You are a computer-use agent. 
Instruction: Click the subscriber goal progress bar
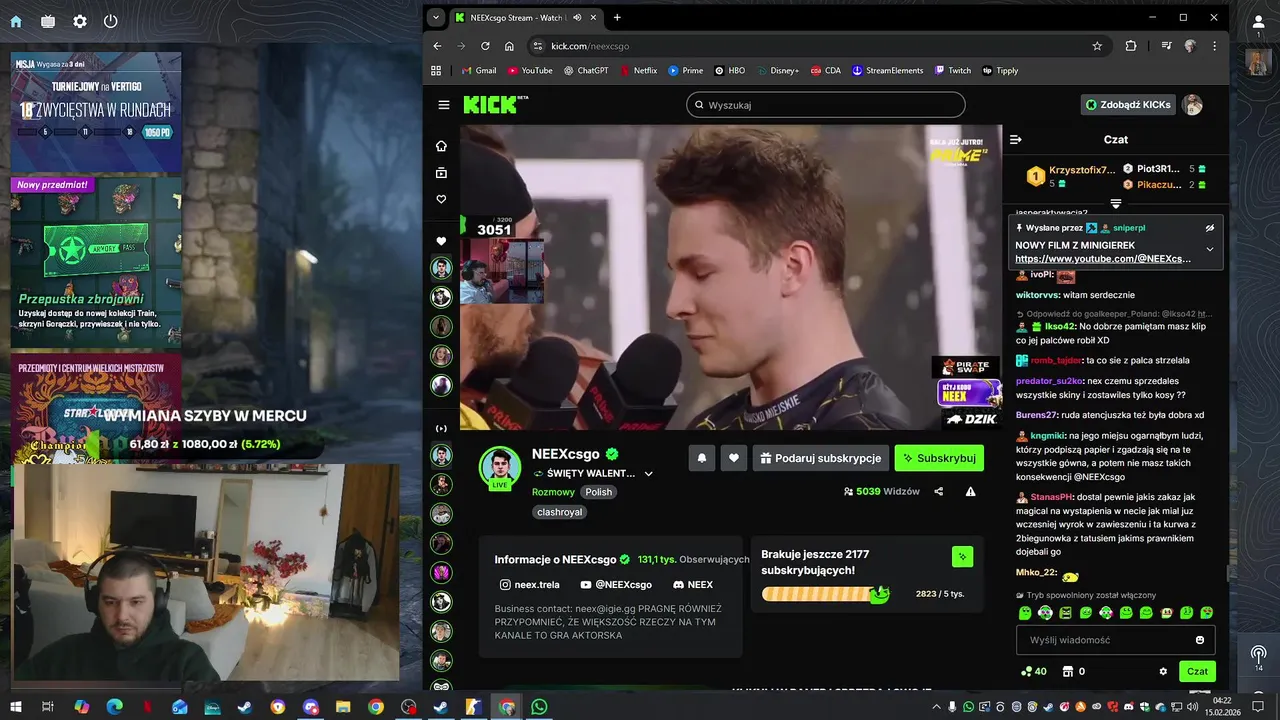tap(825, 594)
